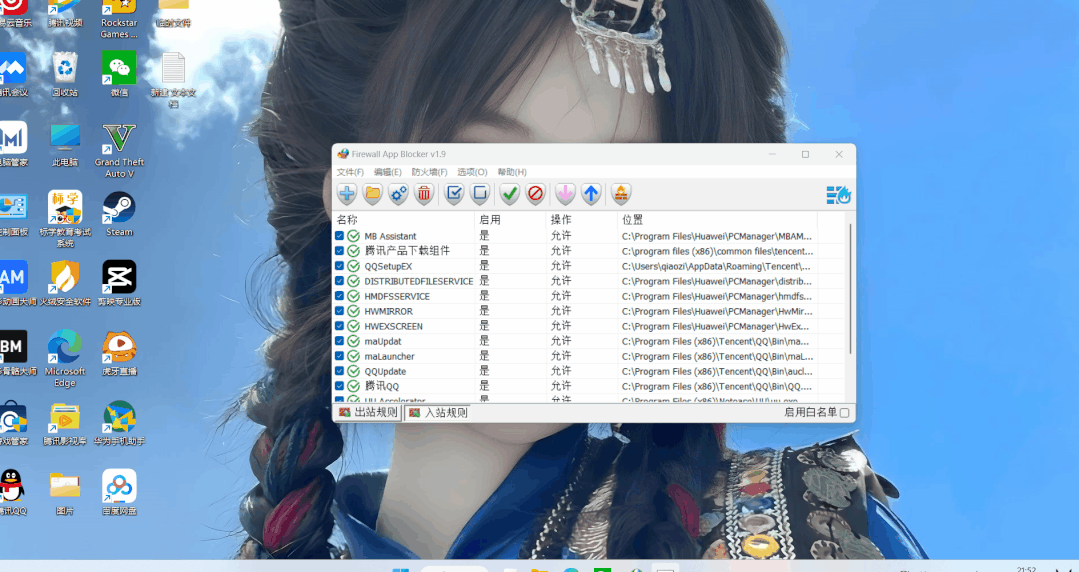Open the 文件(F) menu
Image resolution: width=1079 pixels, height=572 pixels.
pos(350,172)
